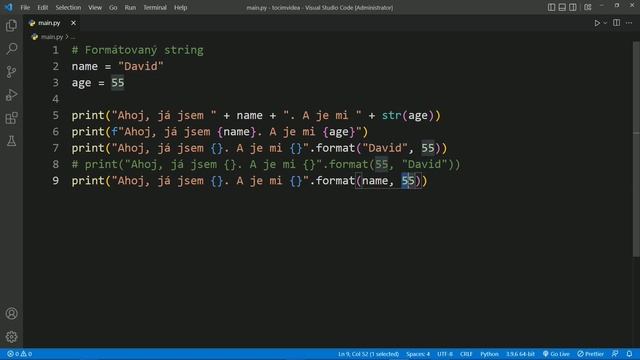Open the Extensions view

tap(11, 118)
